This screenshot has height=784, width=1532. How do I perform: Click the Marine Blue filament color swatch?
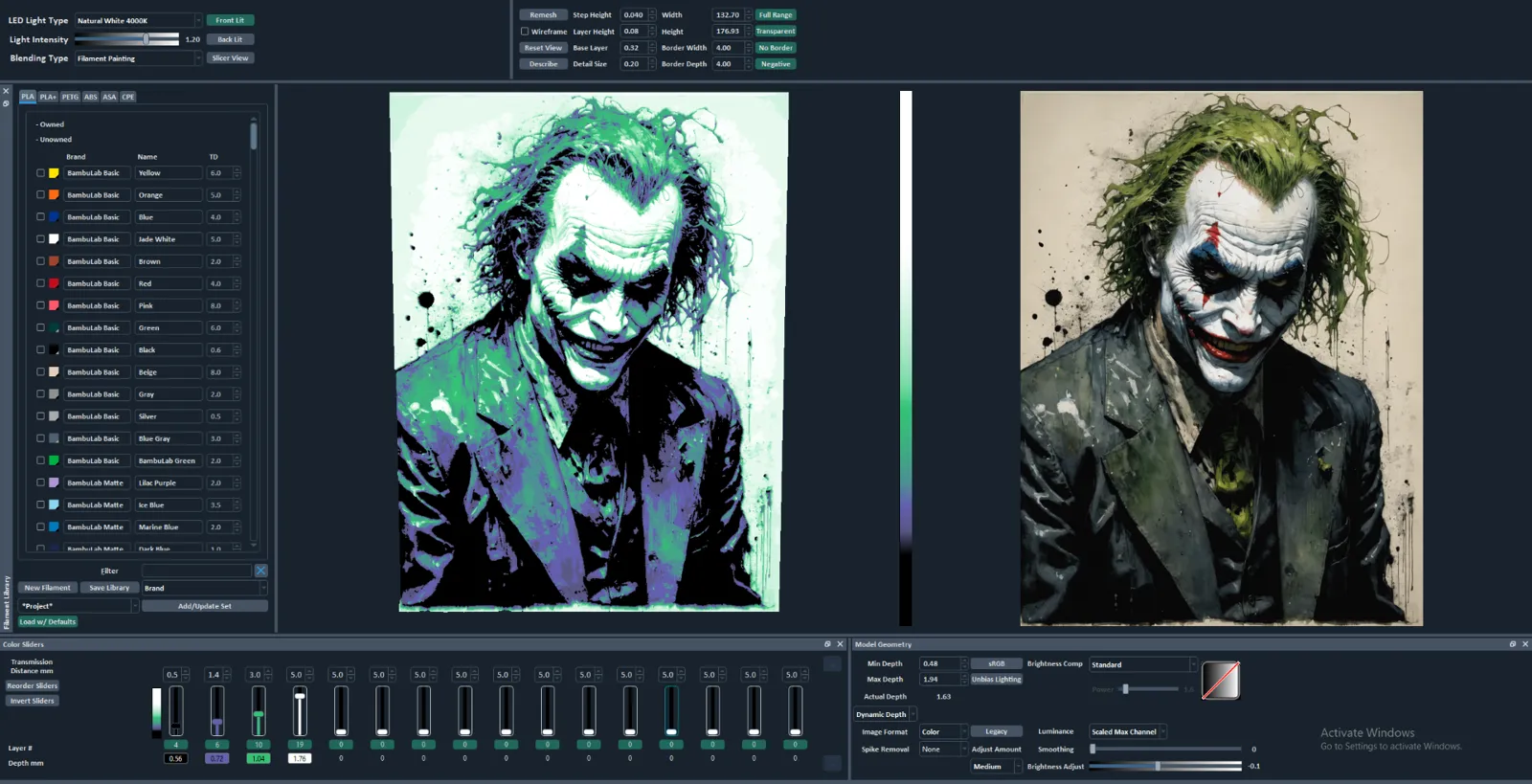(54, 526)
